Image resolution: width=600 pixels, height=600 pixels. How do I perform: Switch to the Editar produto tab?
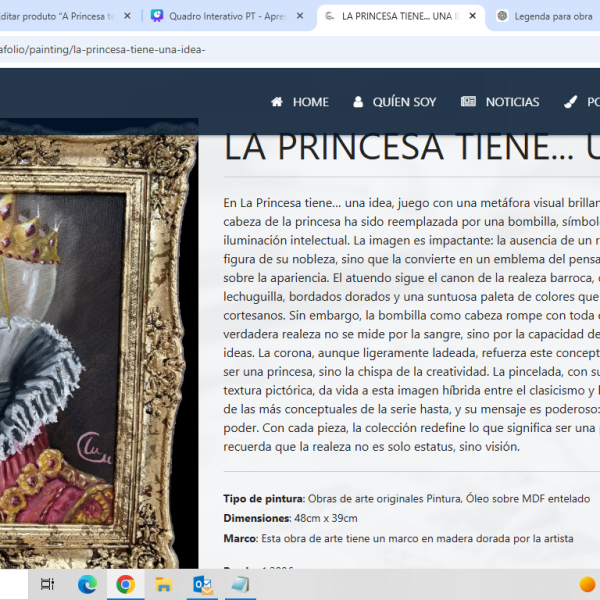pyautogui.click(x=57, y=16)
